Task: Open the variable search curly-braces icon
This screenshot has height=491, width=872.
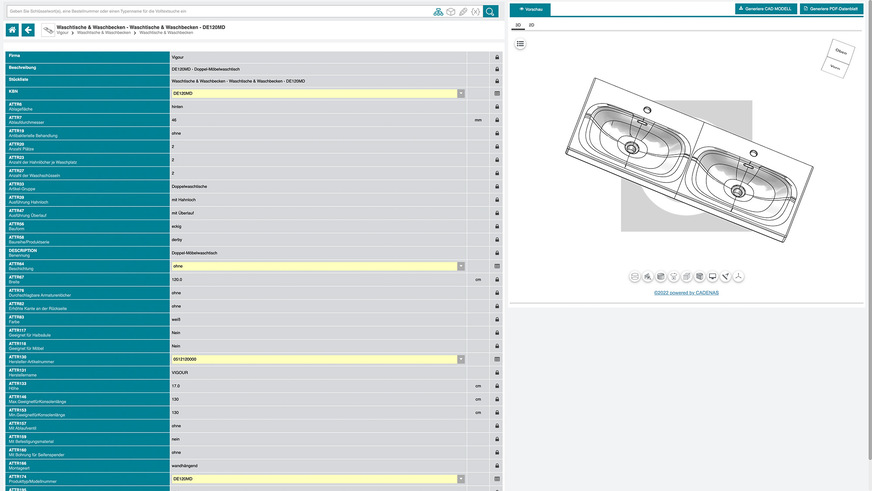Action: 474,11
